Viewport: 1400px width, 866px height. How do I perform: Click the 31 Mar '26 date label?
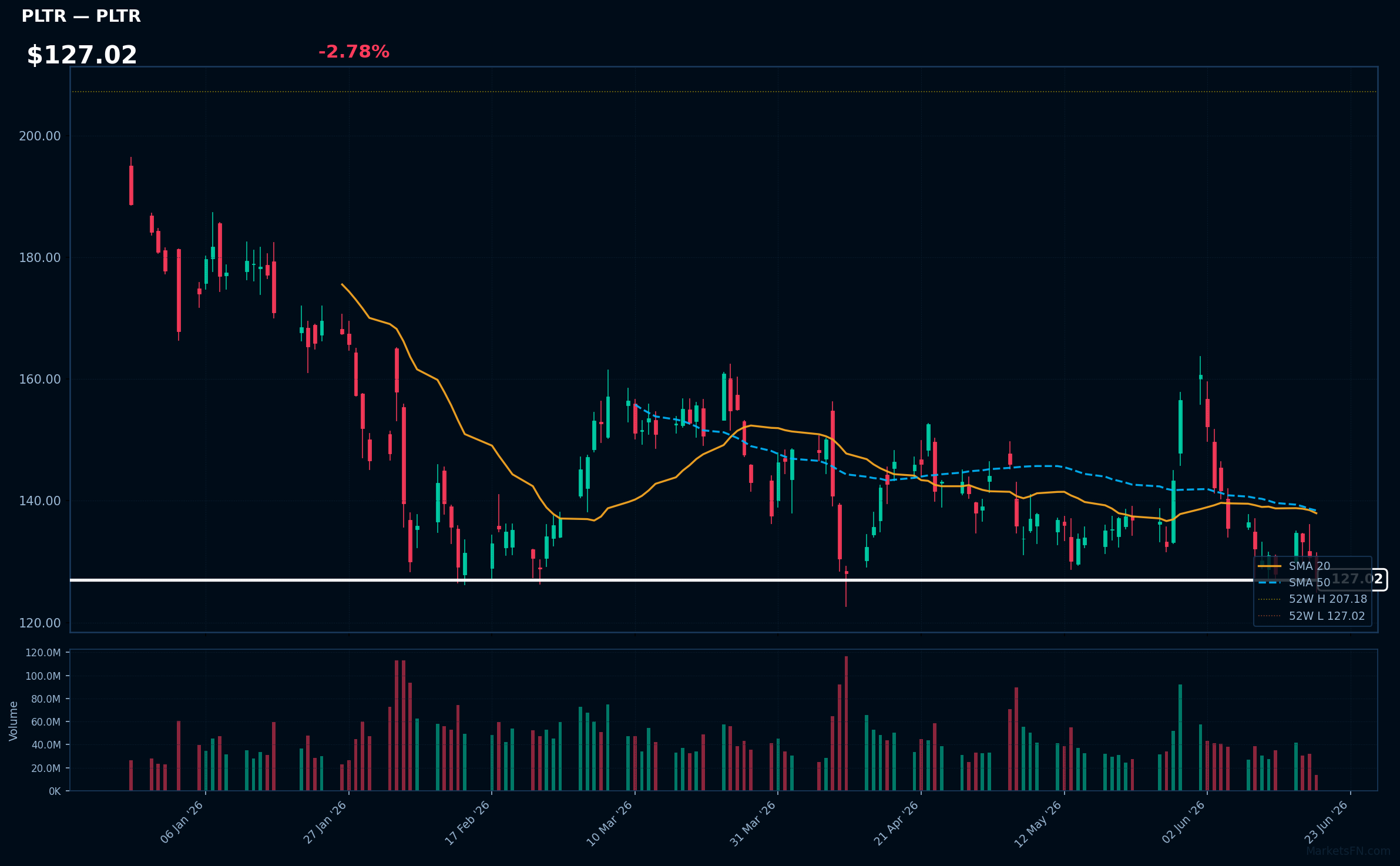753,823
